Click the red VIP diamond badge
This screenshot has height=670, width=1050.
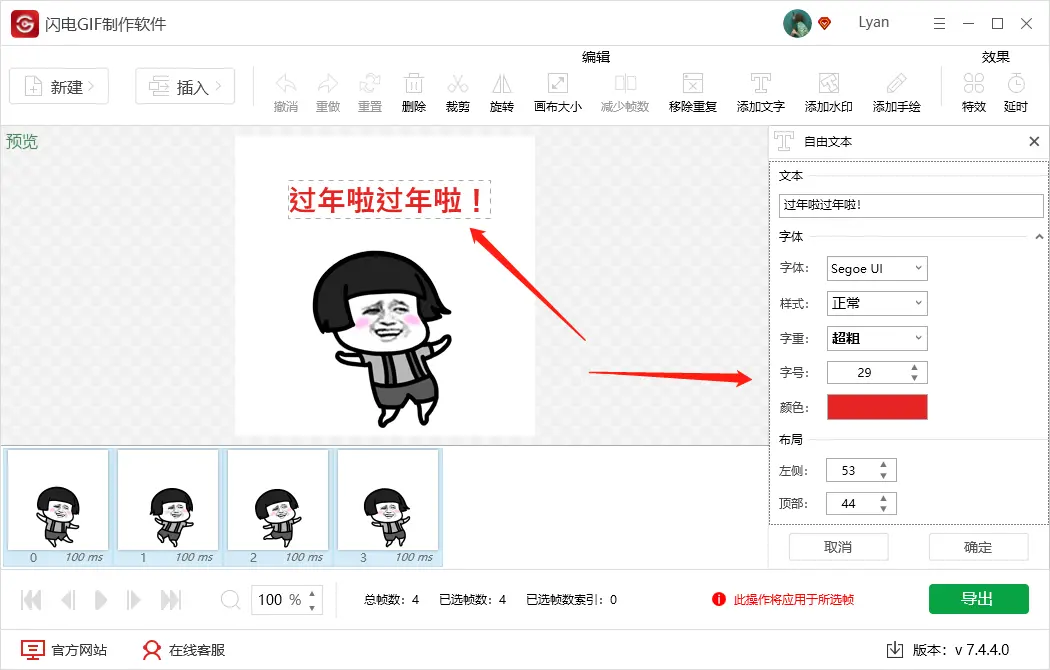pos(825,23)
